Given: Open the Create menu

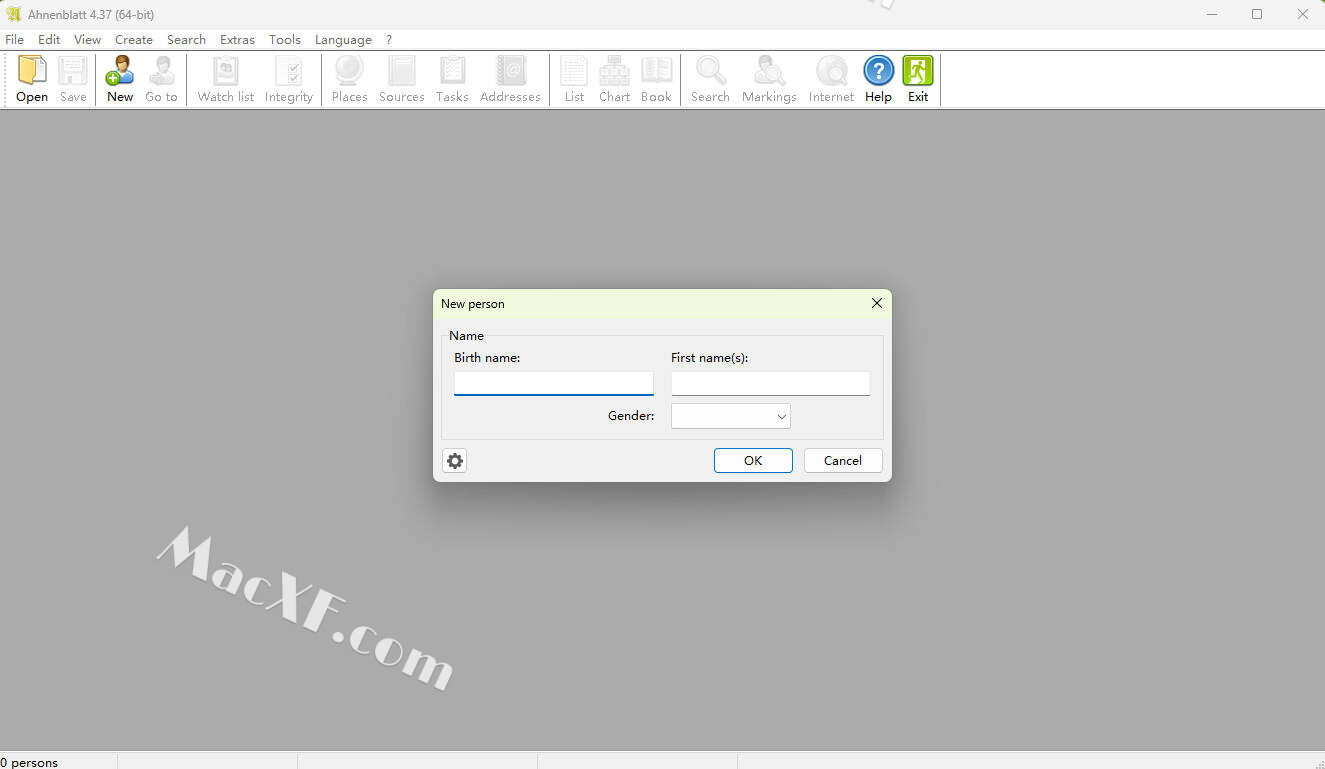Looking at the screenshot, I should (x=134, y=40).
